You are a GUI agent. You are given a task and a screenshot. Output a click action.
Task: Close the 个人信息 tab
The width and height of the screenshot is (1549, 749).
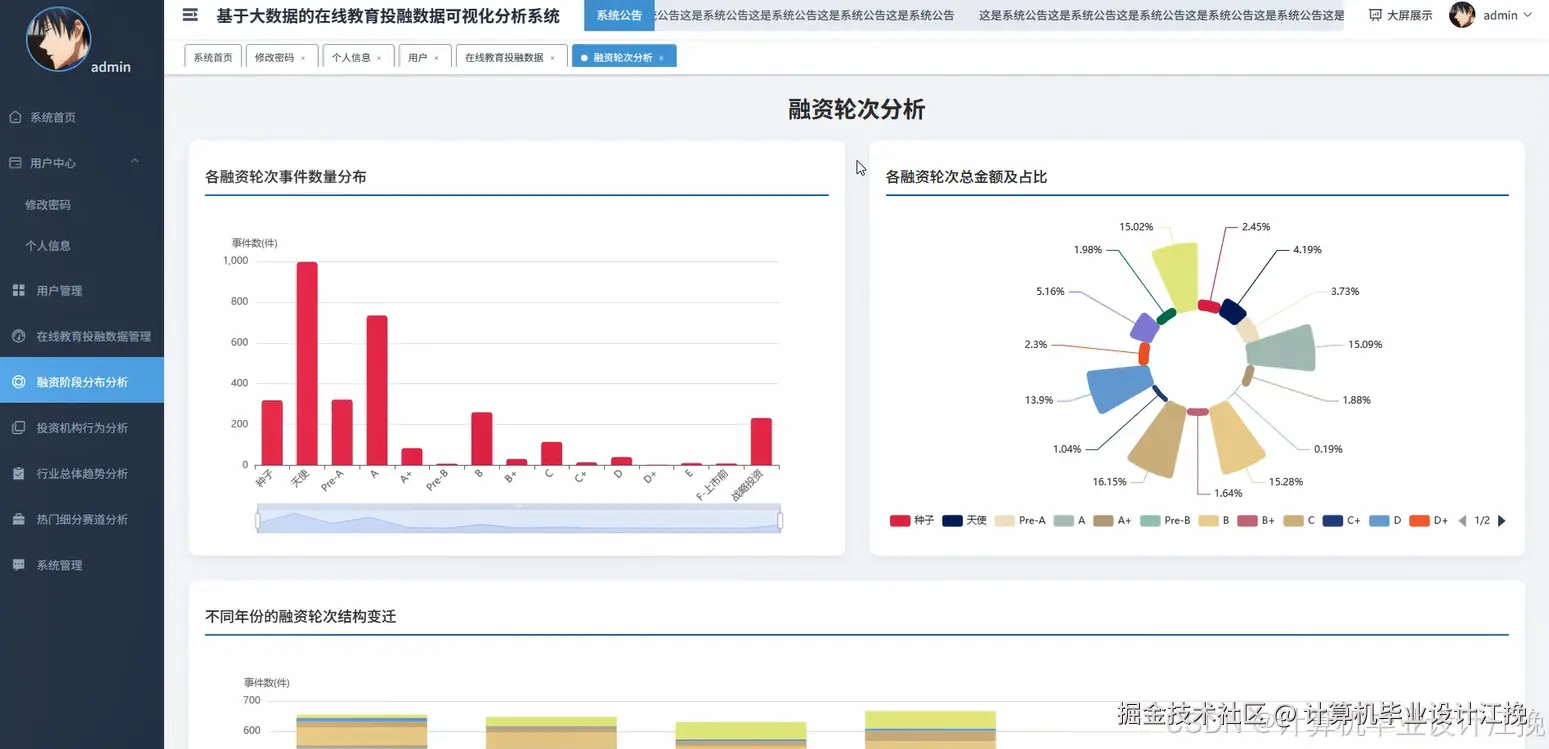pos(379,58)
